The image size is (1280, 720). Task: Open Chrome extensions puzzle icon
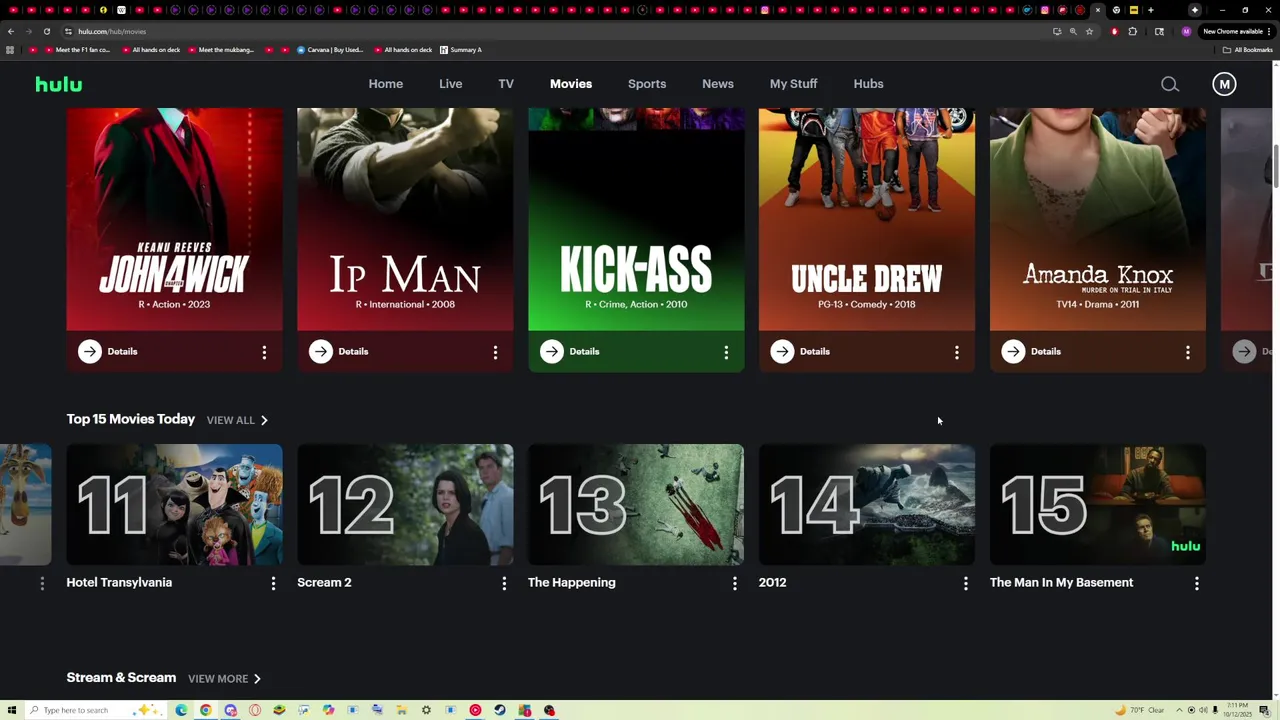(1133, 31)
